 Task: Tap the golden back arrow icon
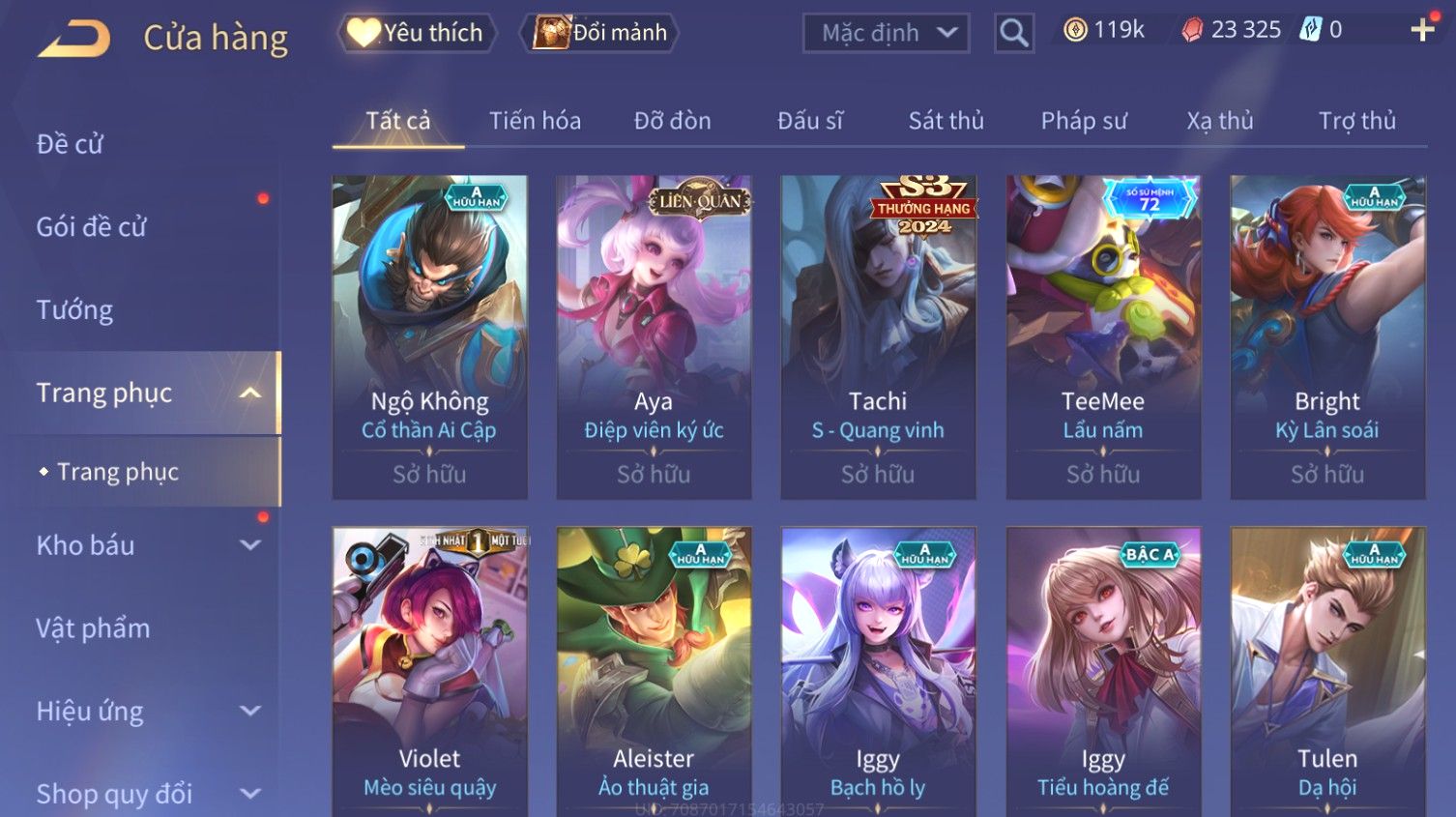(x=73, y=39)
